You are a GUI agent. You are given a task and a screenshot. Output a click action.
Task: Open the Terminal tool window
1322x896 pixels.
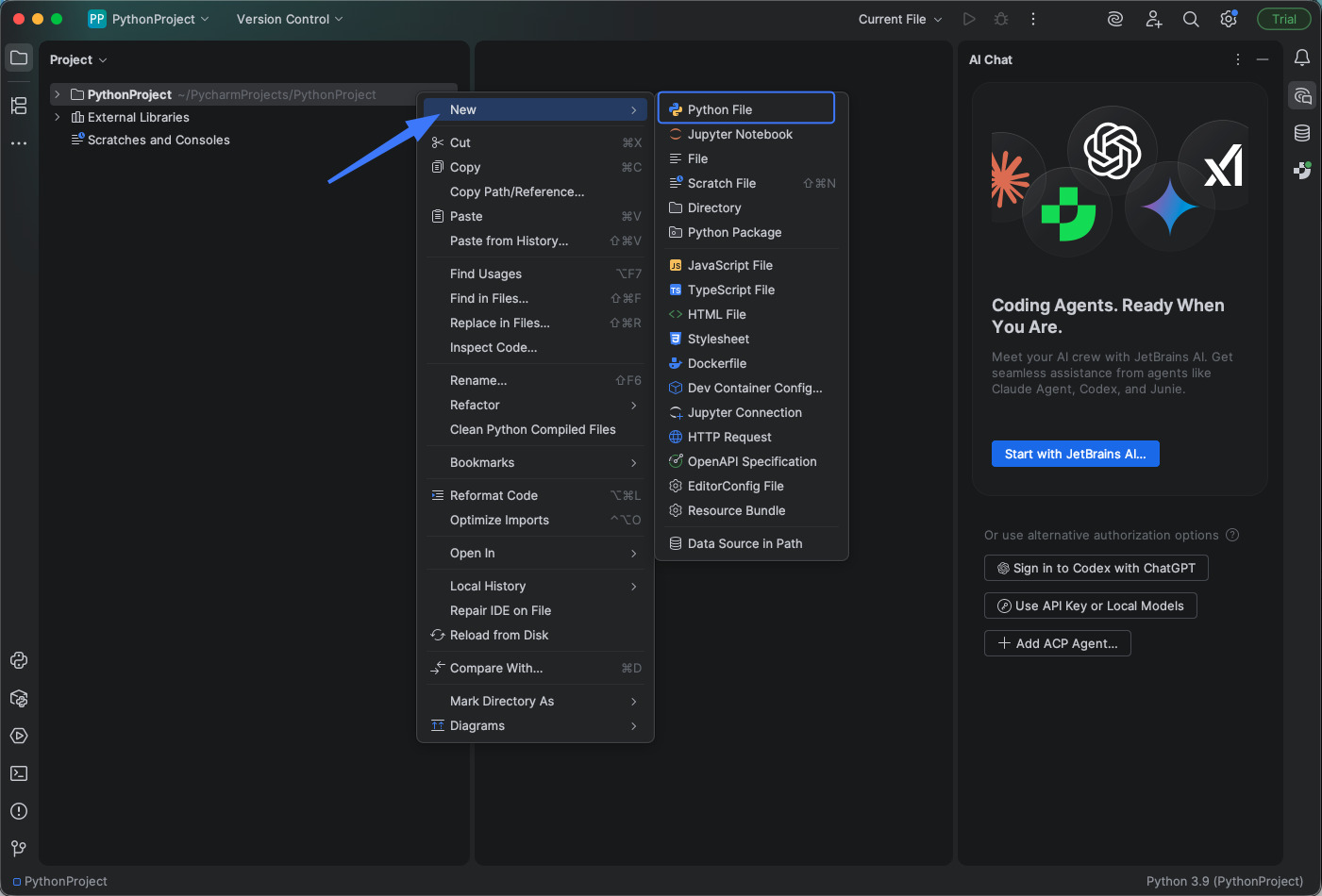click(x=19, y=773)
